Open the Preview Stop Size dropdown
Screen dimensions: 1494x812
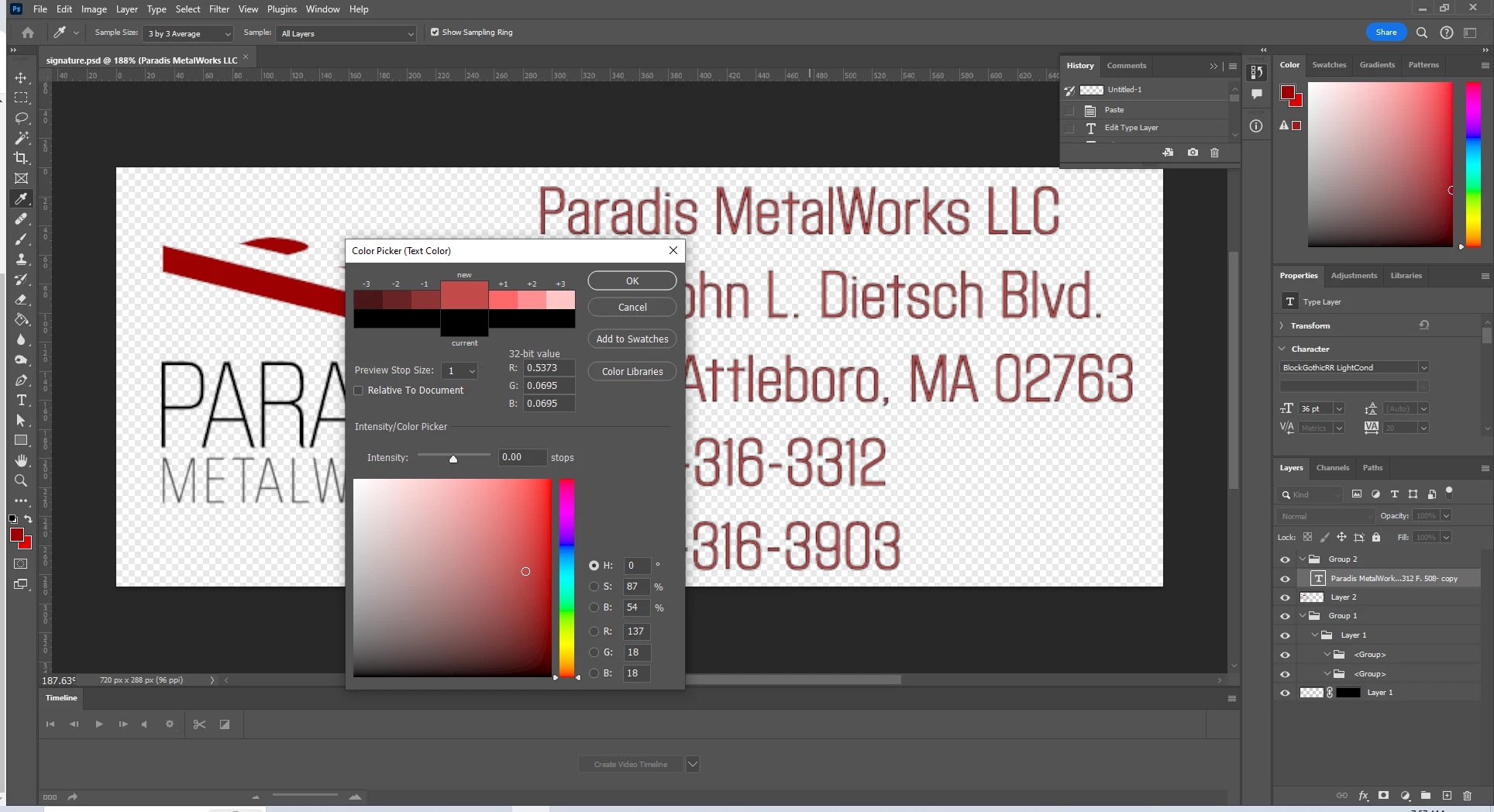(x=460, y=371)
